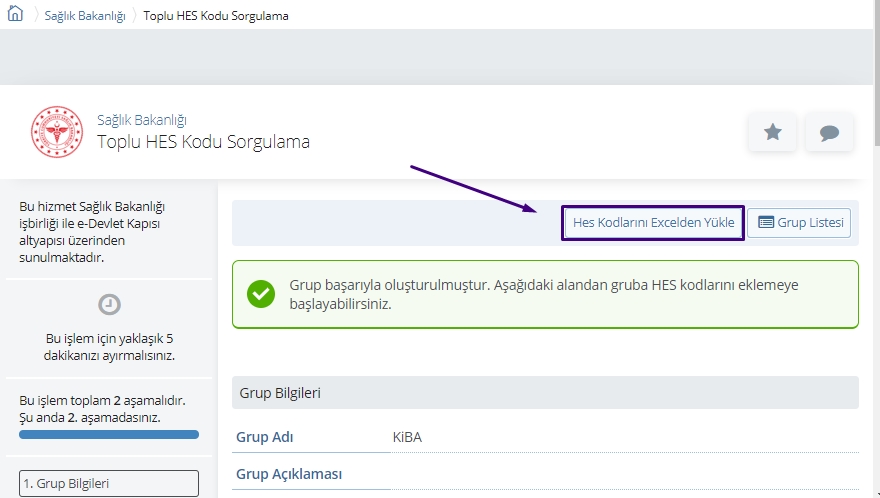This screenshot has width=880, height=498.
Task: Open Sağlık Bakanlığı link above the service title
Action: [x=142, y=120]
